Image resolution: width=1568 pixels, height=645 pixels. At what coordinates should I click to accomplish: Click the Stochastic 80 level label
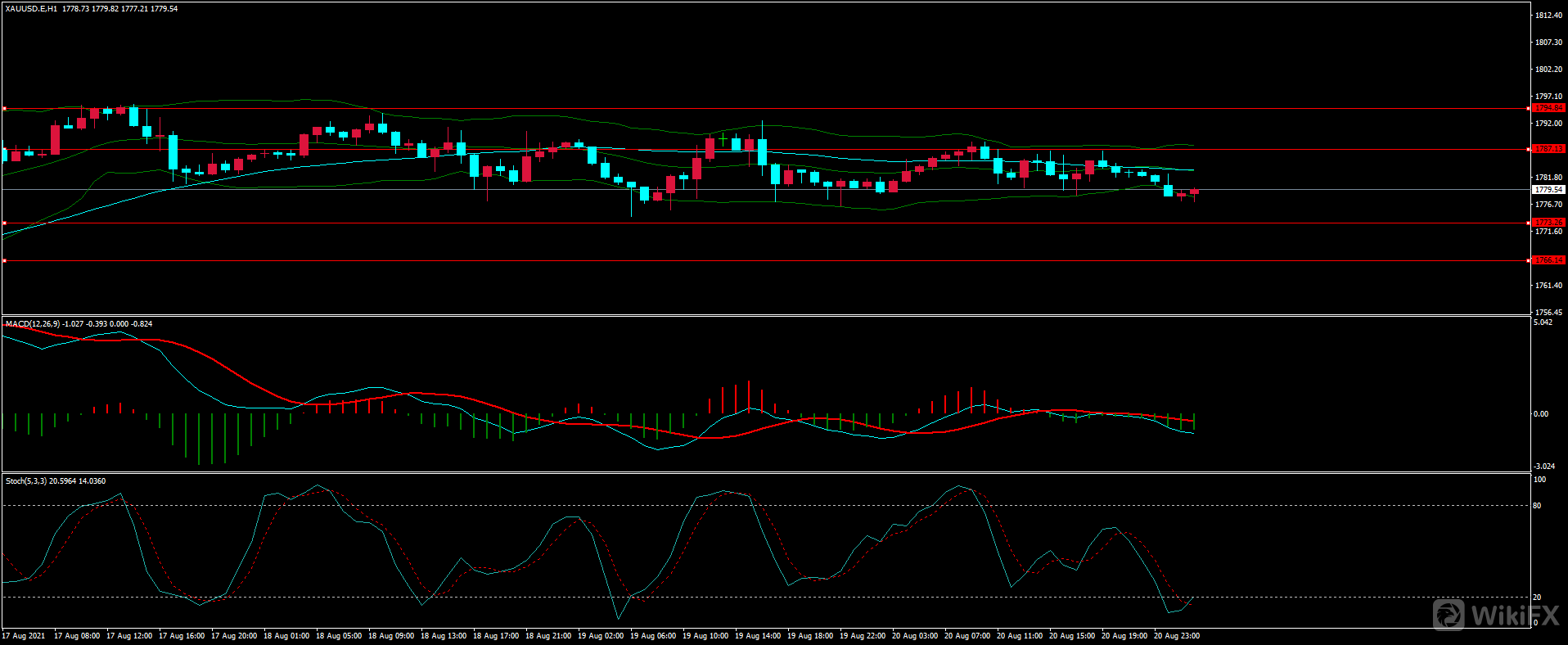(1537, 506)
